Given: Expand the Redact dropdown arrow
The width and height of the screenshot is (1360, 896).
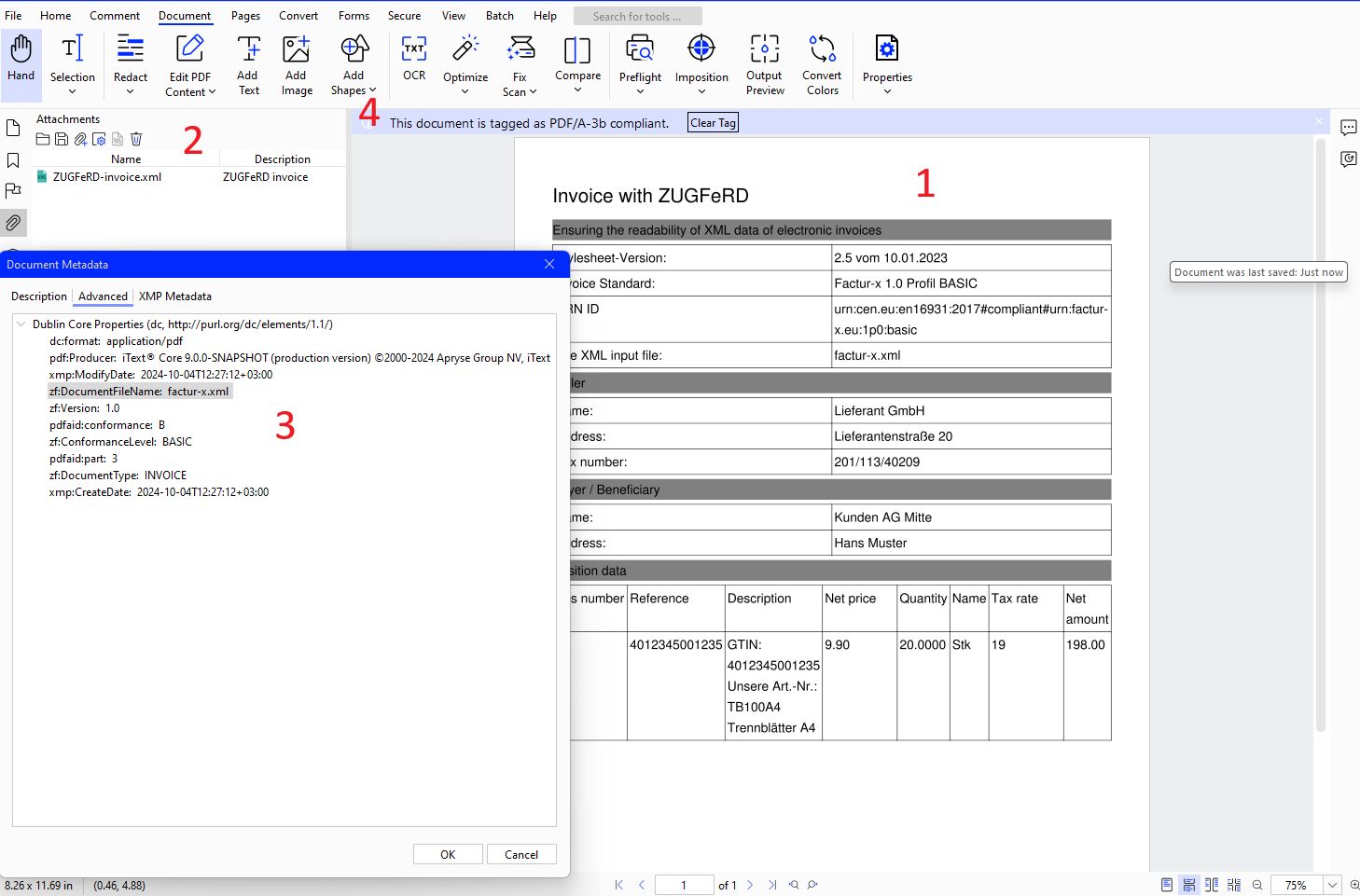Looking at the screenshot, I should (130, 91).
